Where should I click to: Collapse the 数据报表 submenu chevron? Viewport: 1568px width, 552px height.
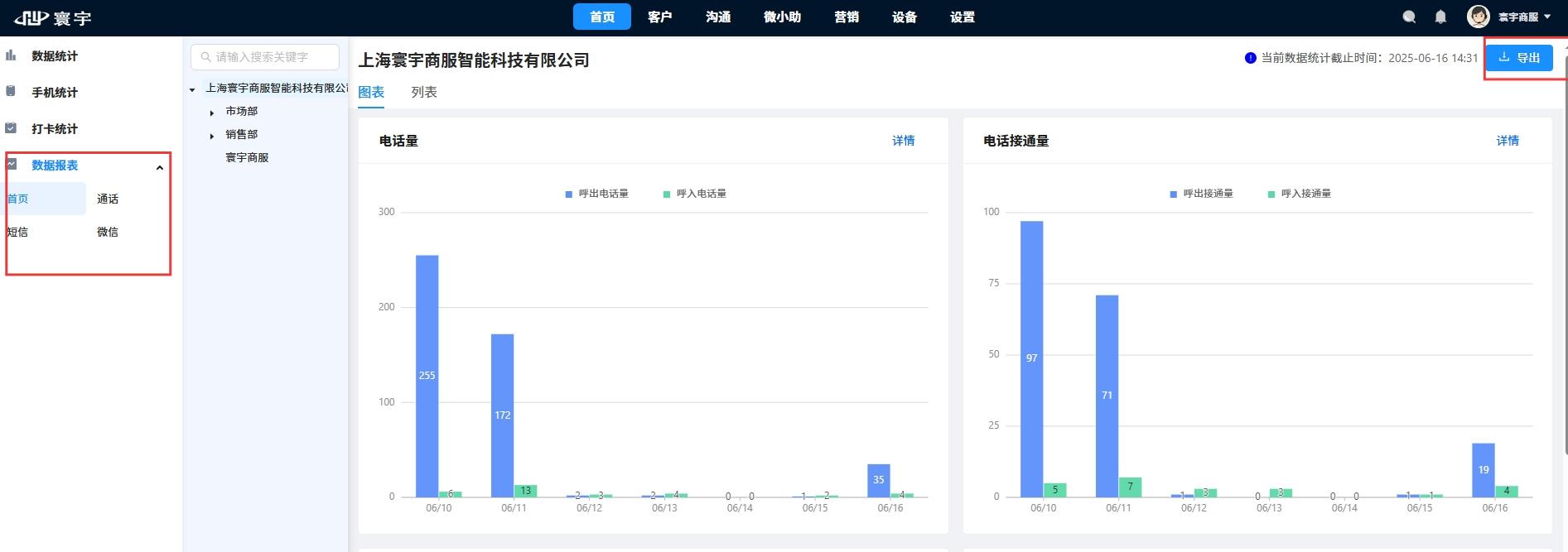[160, 167]
